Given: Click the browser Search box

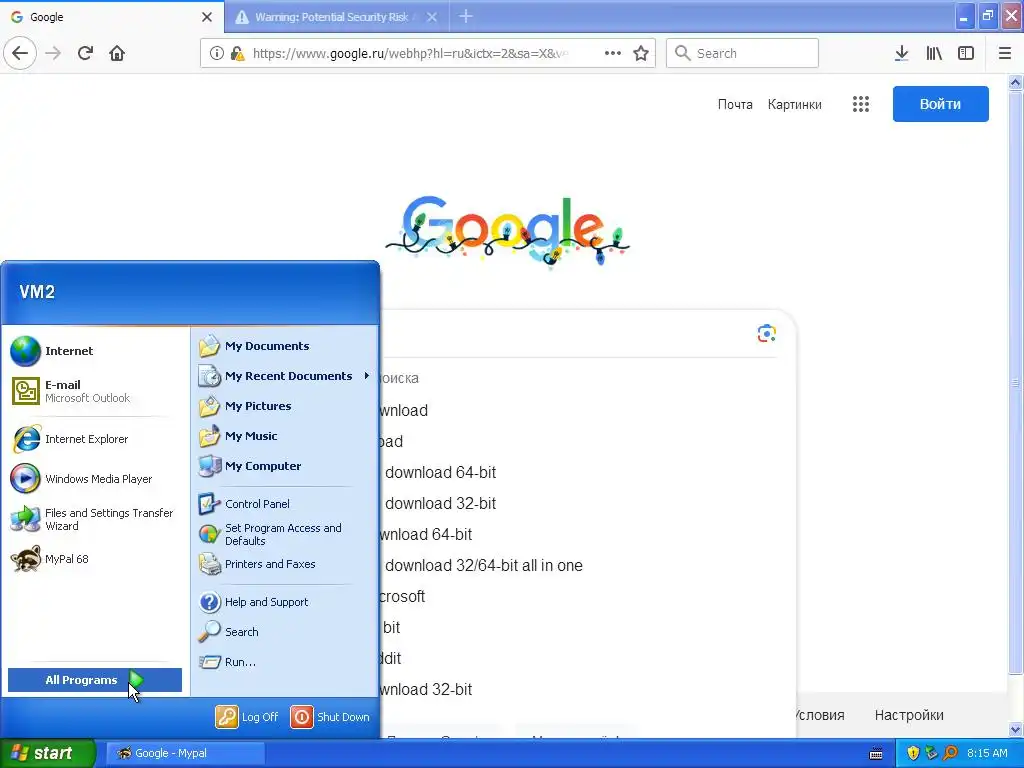Looking at the screenshot, I should coord(742,53).
